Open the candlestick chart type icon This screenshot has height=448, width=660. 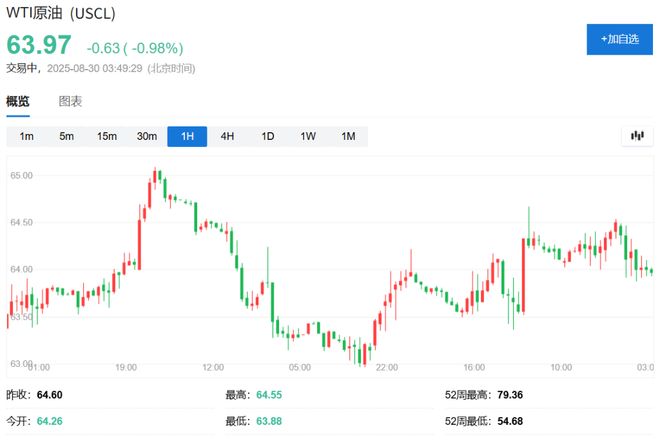tap(636, 136)
